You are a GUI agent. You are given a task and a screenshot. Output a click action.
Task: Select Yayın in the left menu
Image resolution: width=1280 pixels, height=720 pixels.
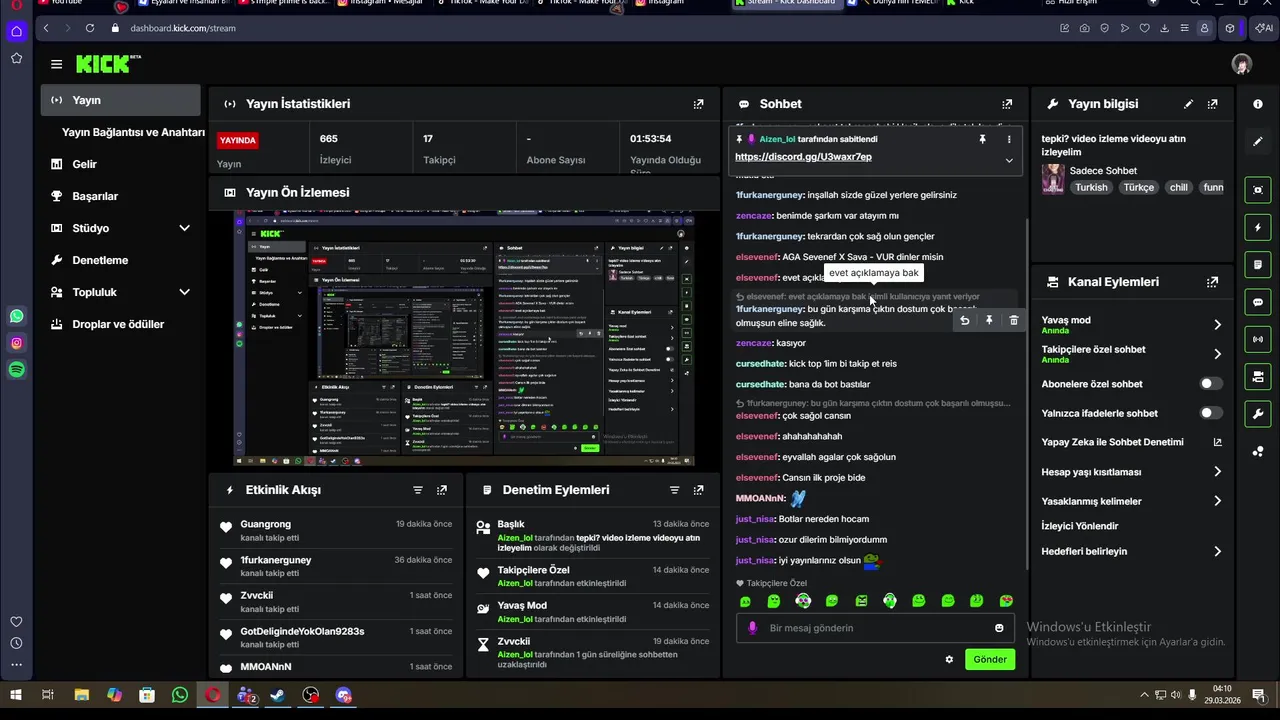click(121, 100)
